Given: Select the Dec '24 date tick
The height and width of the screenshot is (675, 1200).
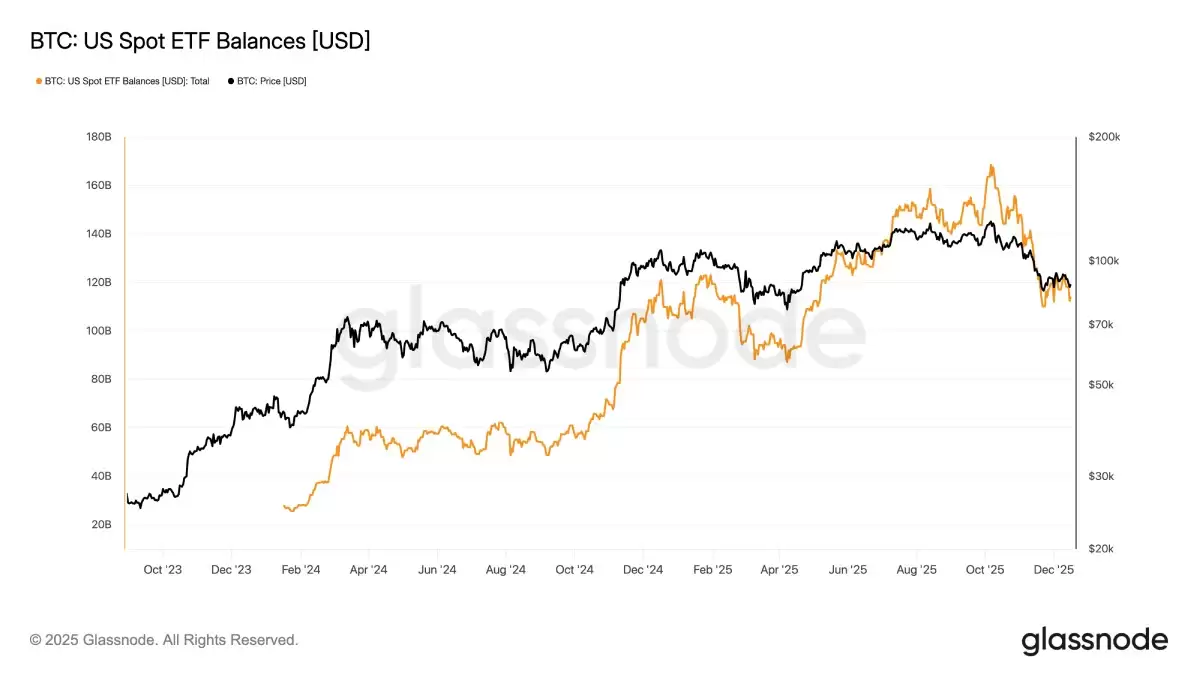Looking at the screenshot, I should tap(643, 569).
